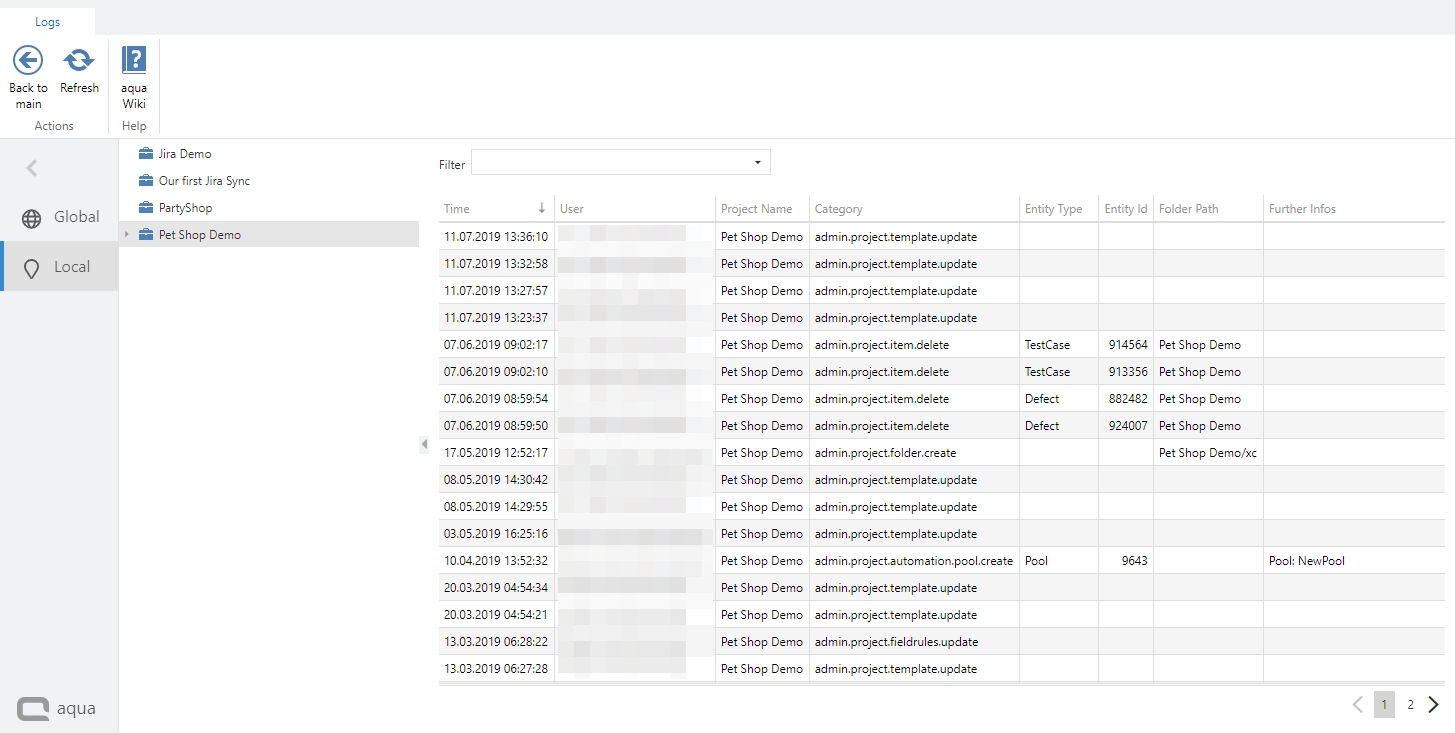Viewport: 1455px width, 733px height.
Task: Click the Back to main arrow icon
Action: (x=28, y=61)
